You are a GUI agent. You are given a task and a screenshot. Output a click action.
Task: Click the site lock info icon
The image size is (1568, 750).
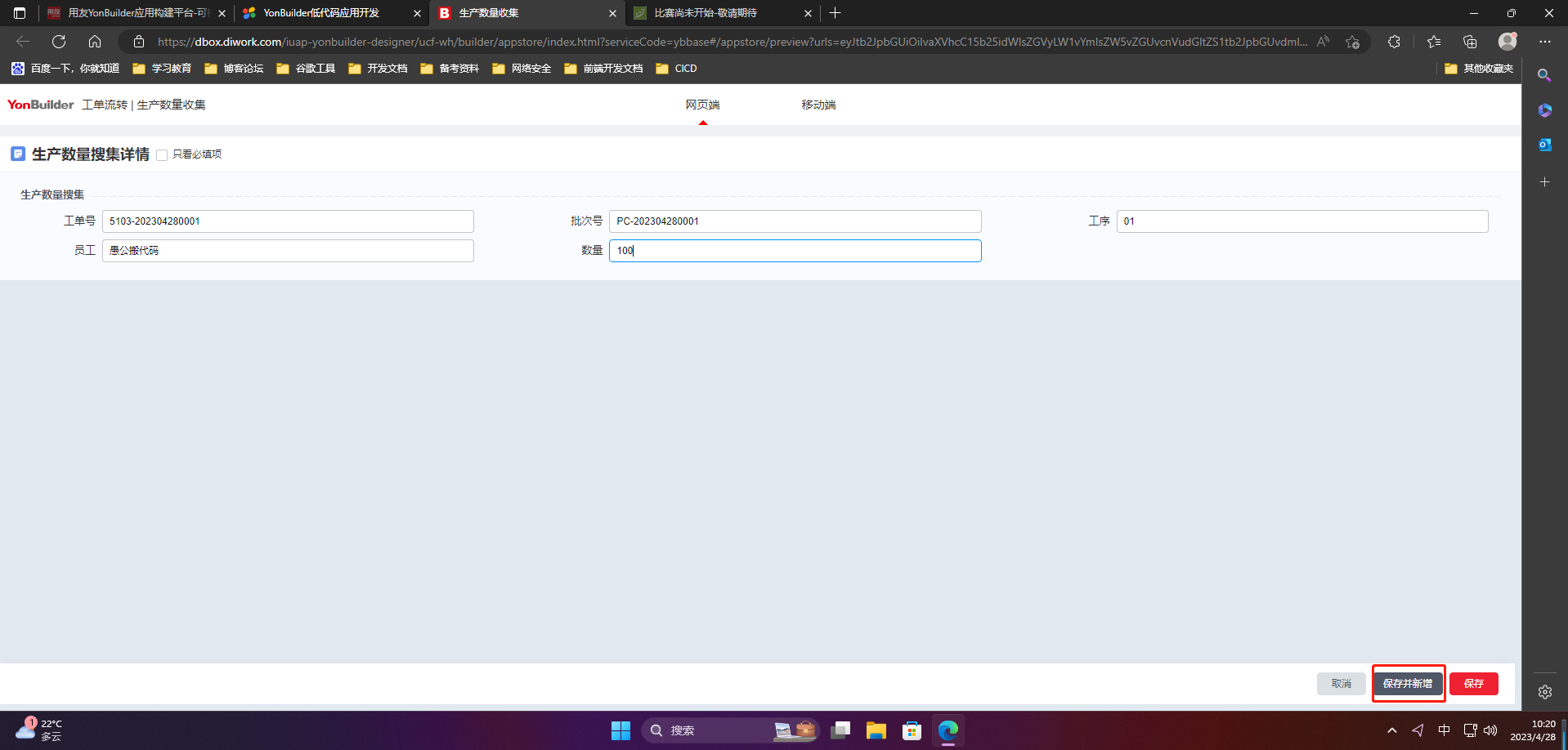pos(139,42)
